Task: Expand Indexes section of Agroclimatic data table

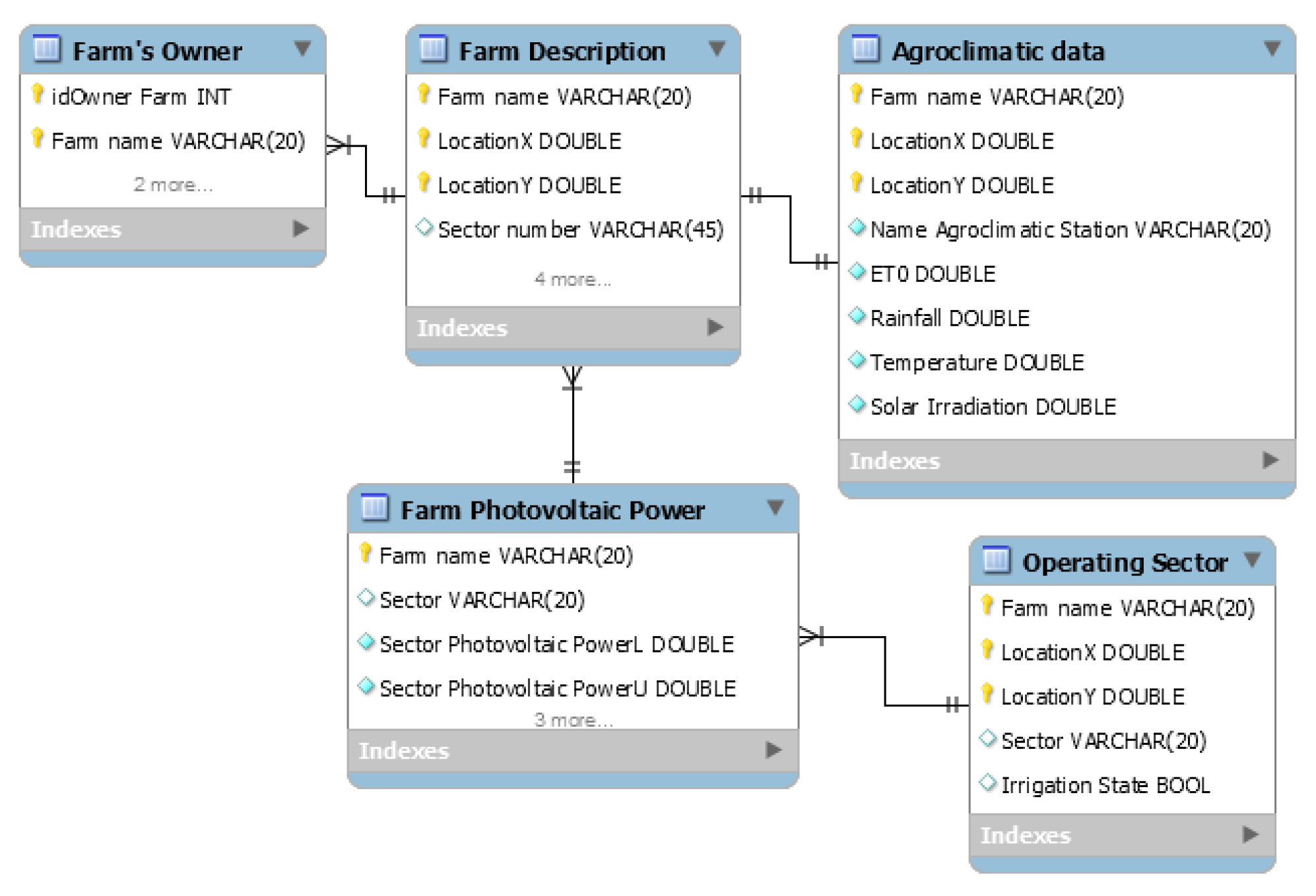Action: pyautogui.click(x=1270, y=460)
